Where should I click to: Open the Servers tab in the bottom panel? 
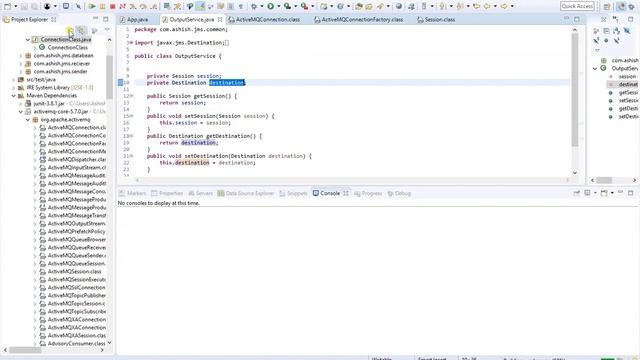200,193
